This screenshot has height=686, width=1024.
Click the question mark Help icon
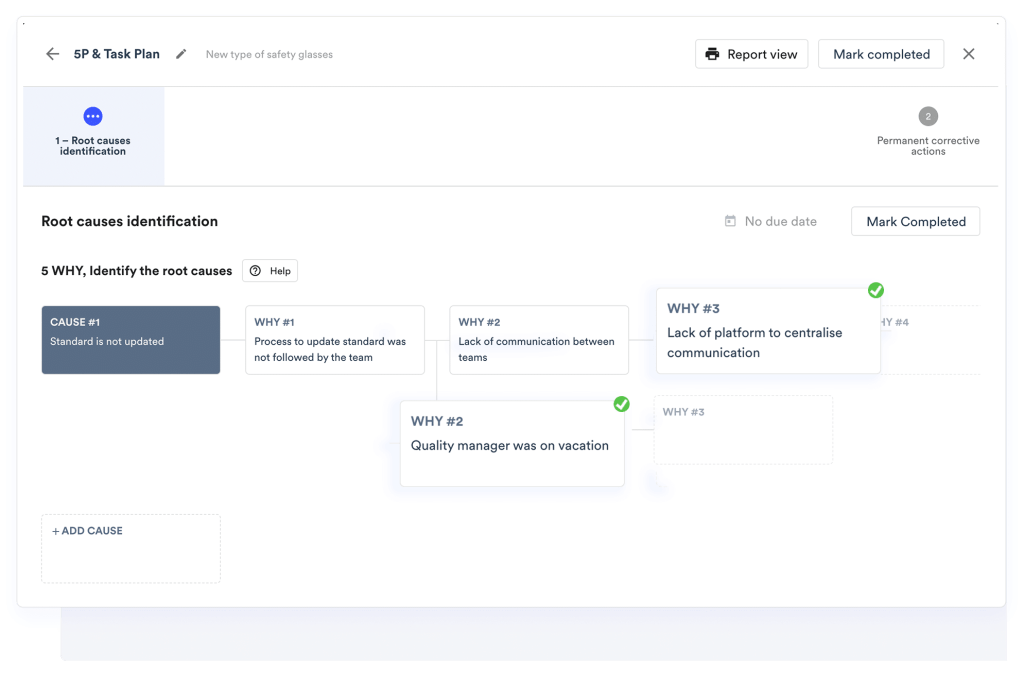point(256,271)
